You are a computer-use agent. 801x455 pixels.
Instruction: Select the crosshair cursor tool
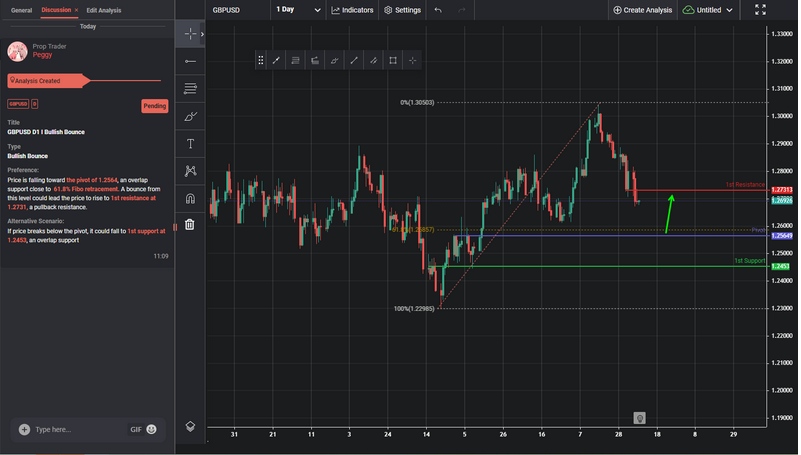click(x=190, y=34)
